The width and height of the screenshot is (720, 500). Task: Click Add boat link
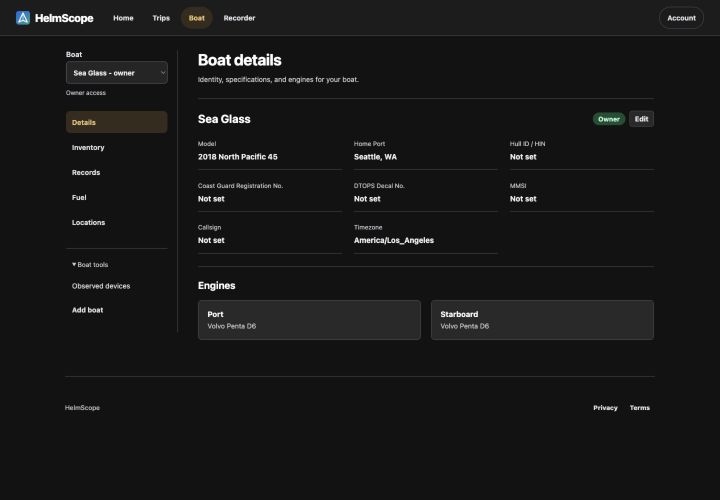(87, 310)
